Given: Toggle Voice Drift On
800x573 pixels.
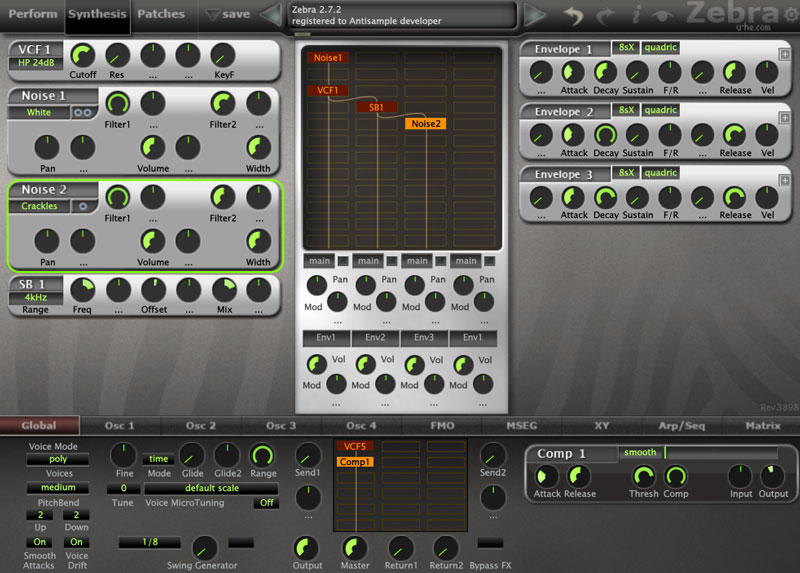Looking at the screenshot, I should 77,542.
